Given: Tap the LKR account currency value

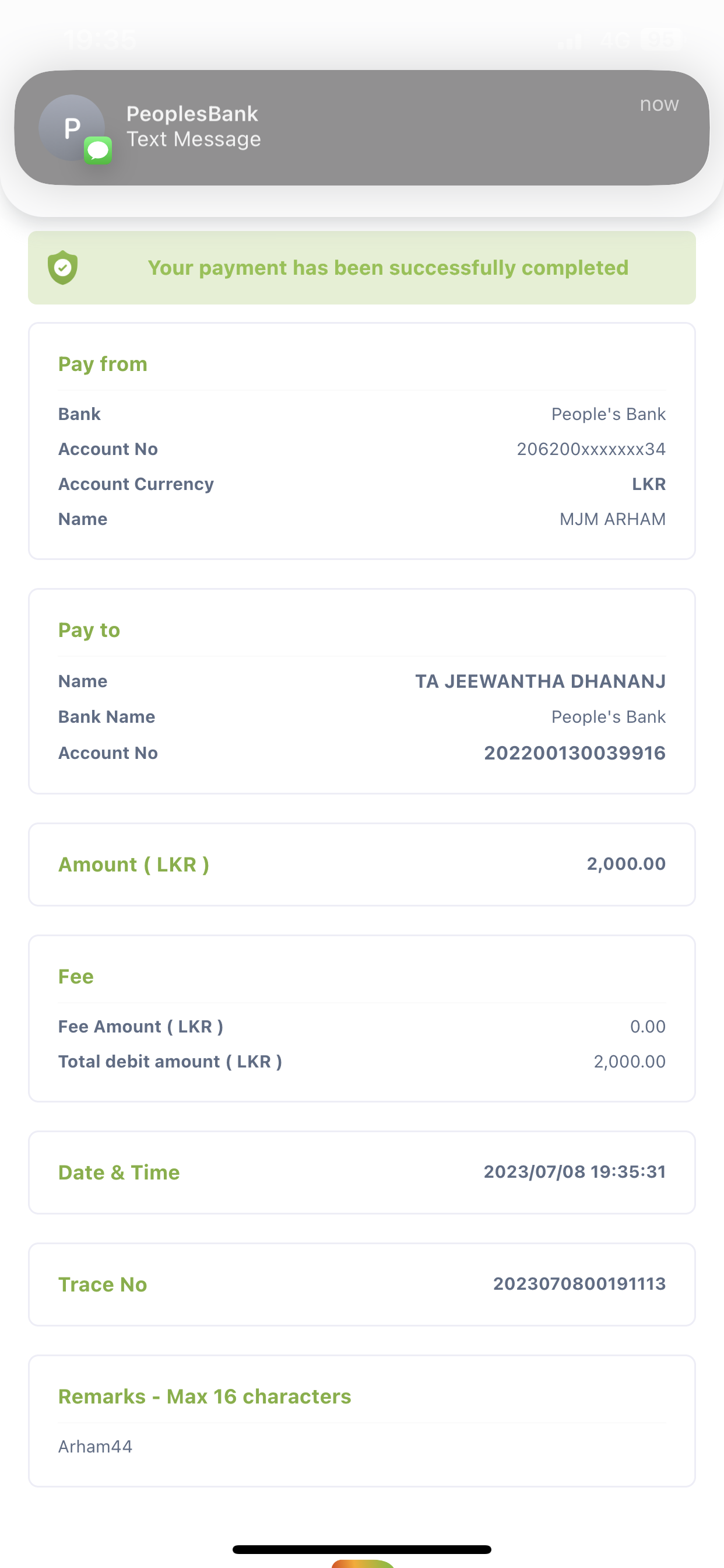Looking at the screenshot, I should click(649, 484).
